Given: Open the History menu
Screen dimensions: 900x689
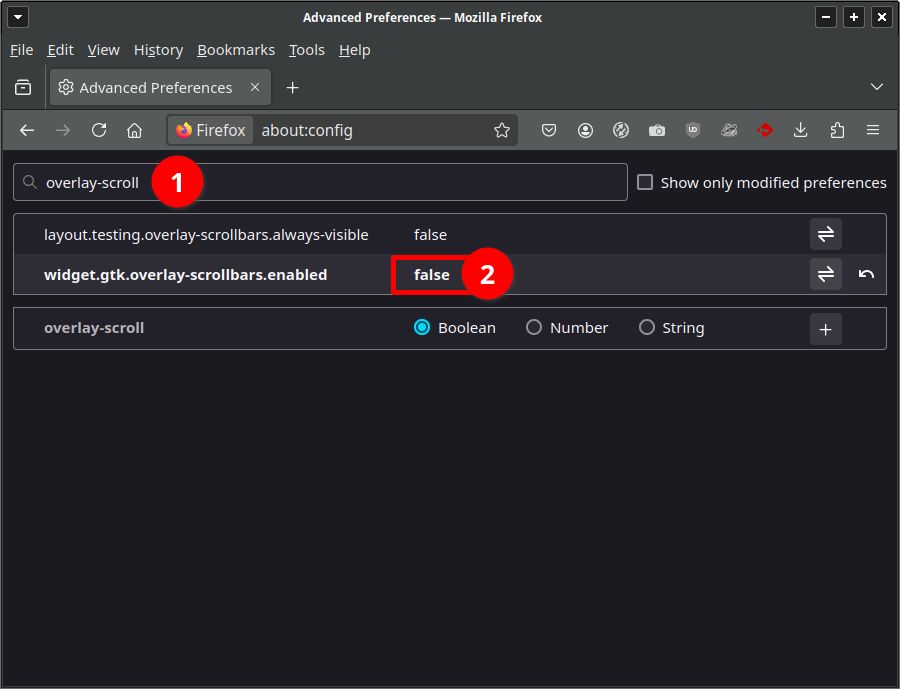Looking at the screenshot, I should click(x=158, y=50).
